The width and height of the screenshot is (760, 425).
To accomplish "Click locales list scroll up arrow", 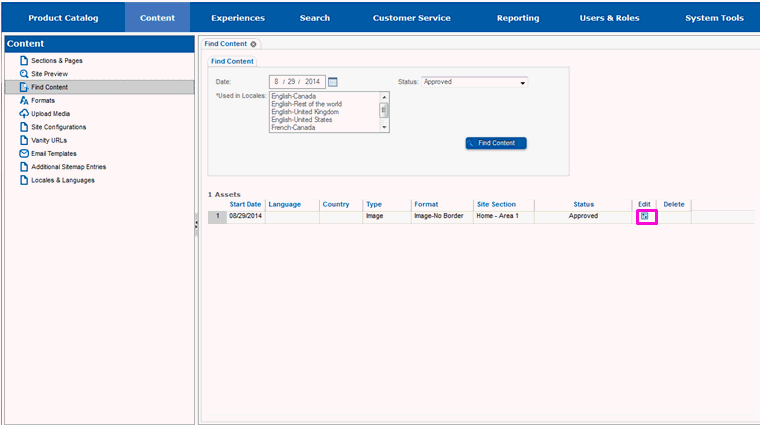I will [384, 97].
